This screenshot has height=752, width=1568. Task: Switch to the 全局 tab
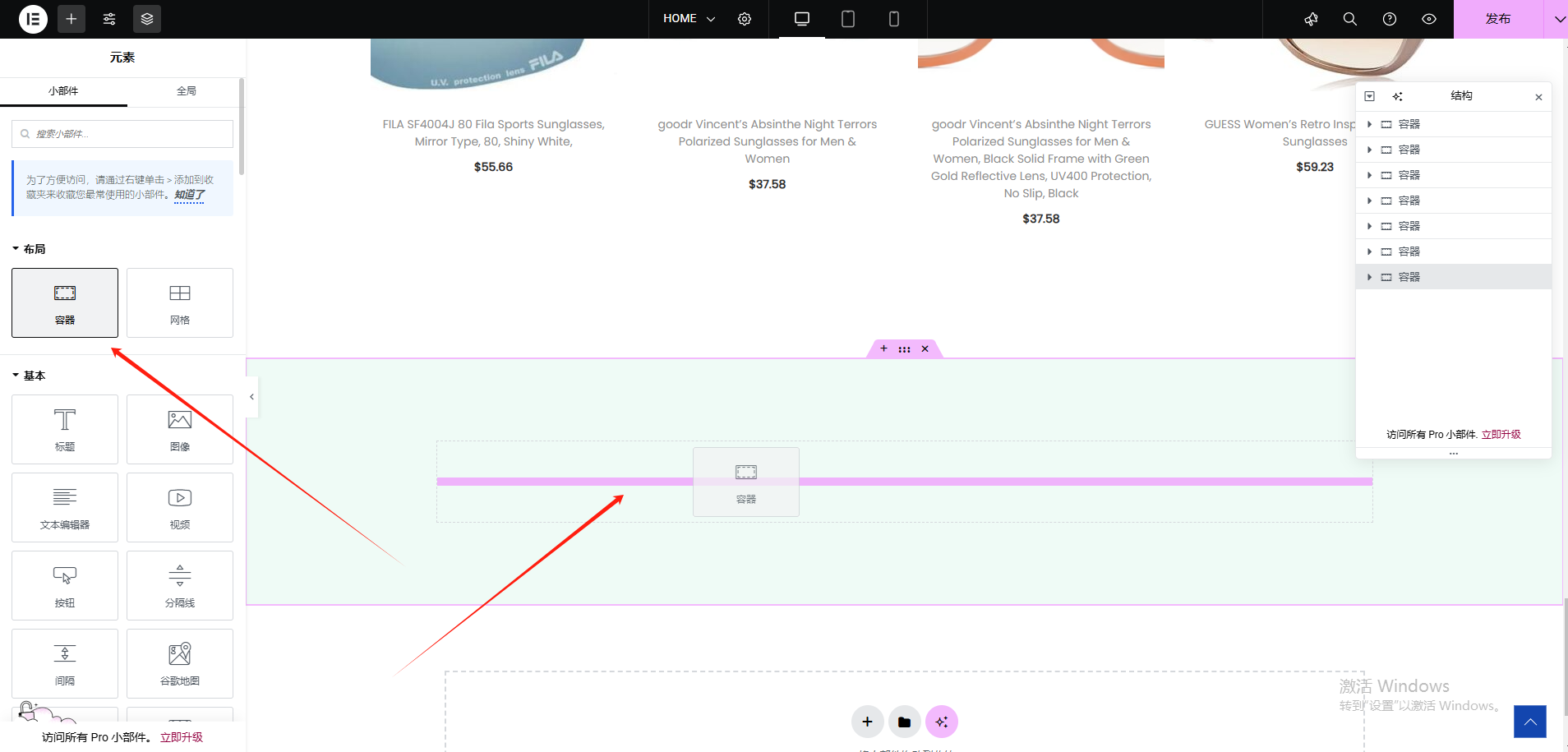pos(187,91)
